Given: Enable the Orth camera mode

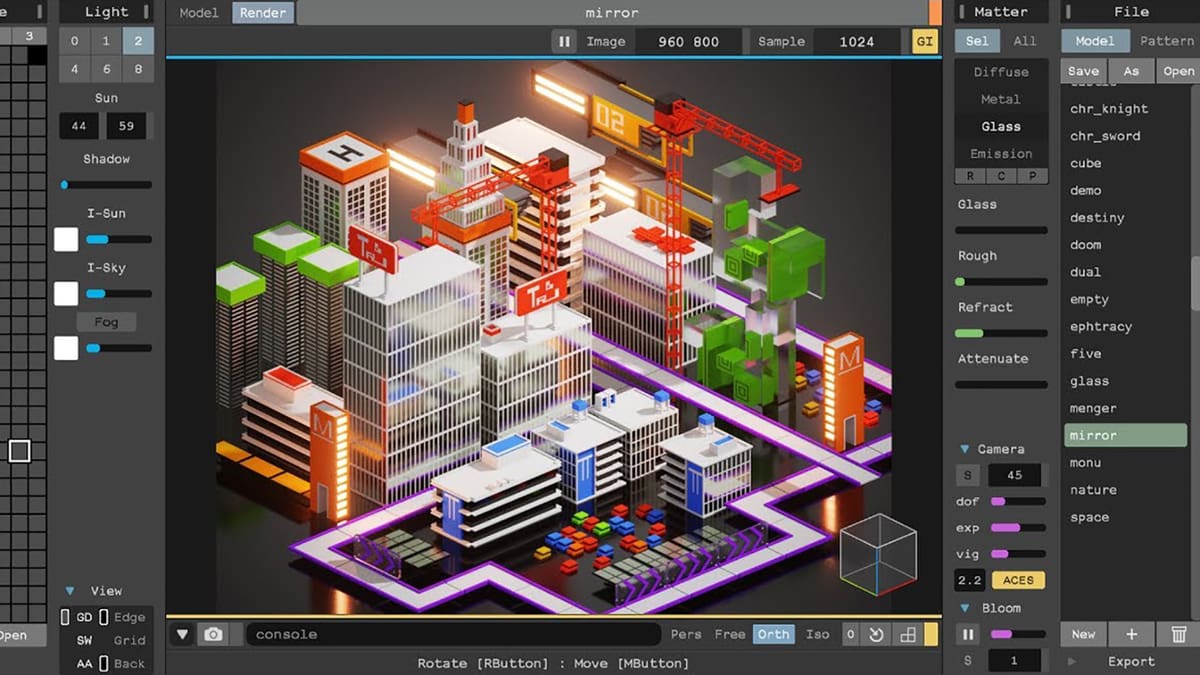Looking at the screenshot, I should pyautogui.click(x=773, y=634).
